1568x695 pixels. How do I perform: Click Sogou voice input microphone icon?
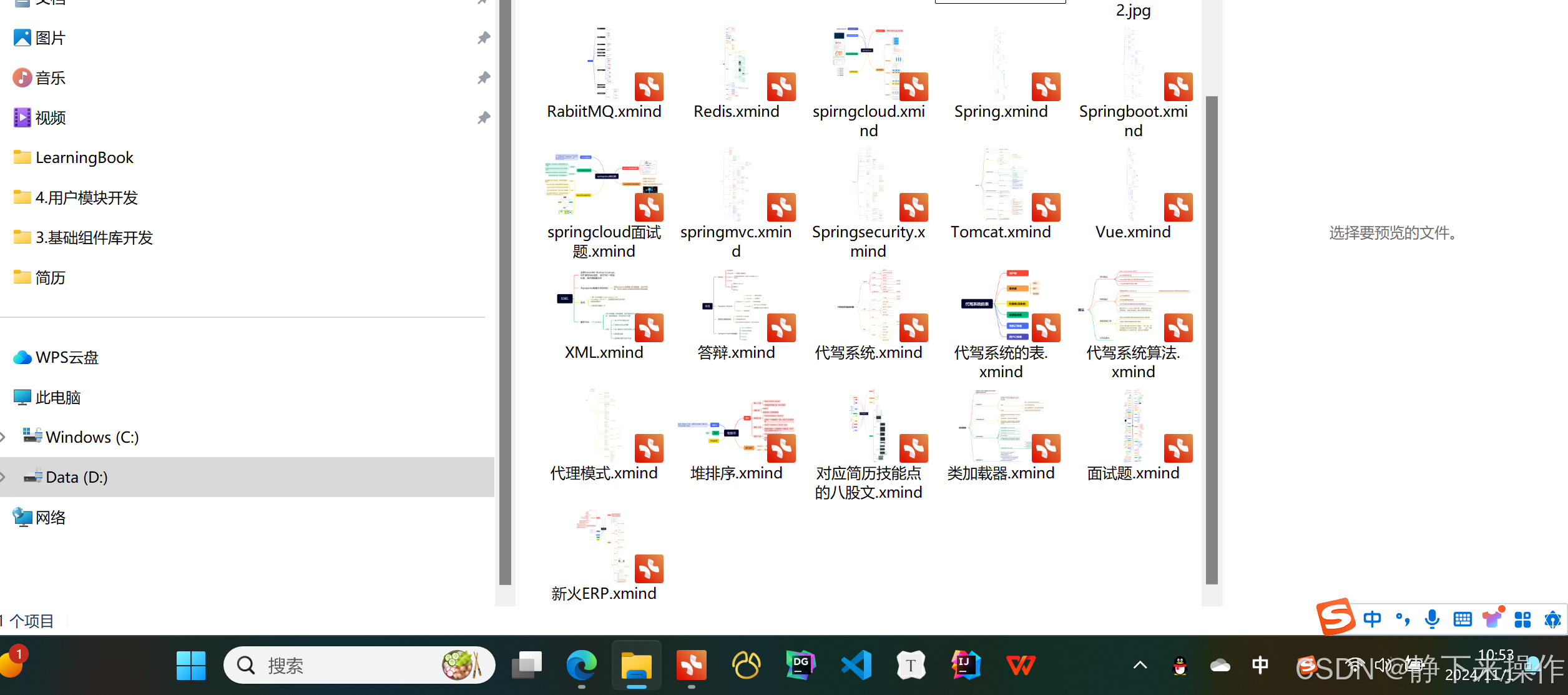1432,619
